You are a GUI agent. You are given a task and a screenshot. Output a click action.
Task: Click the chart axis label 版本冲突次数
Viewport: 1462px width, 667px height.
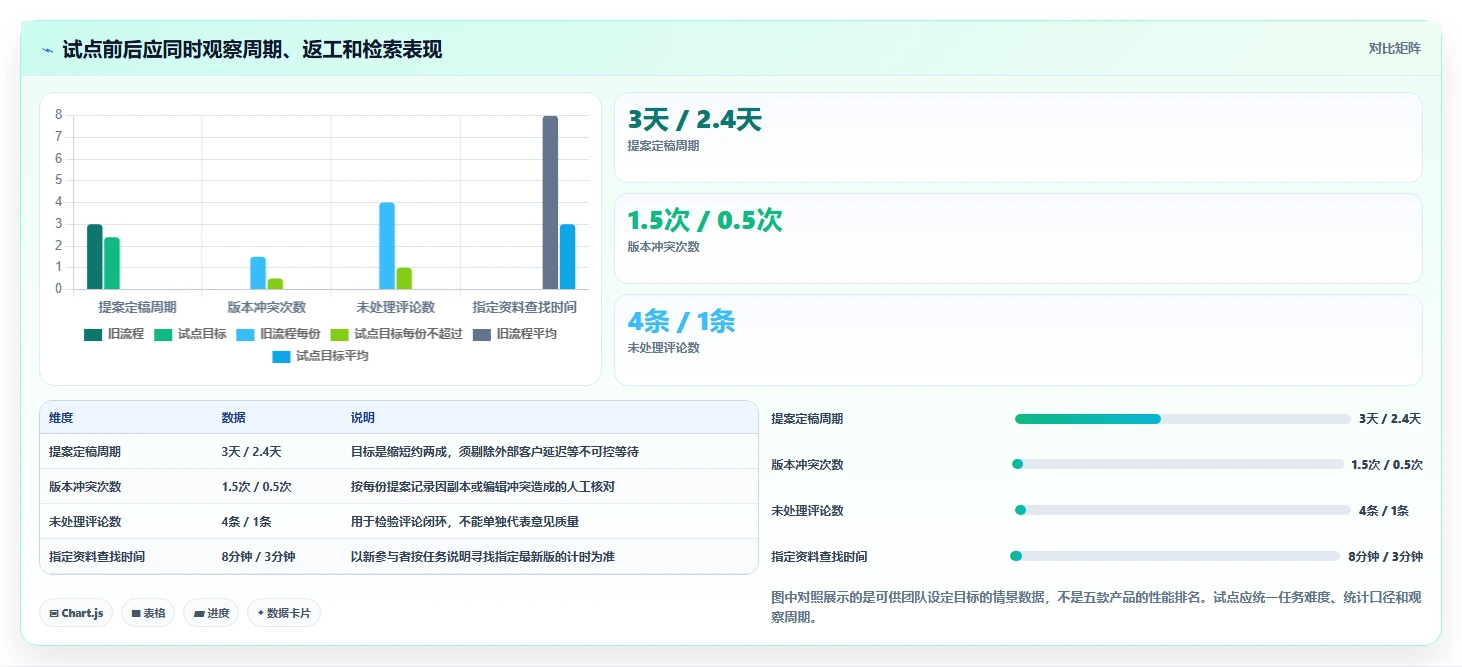[x=266, y=307]
